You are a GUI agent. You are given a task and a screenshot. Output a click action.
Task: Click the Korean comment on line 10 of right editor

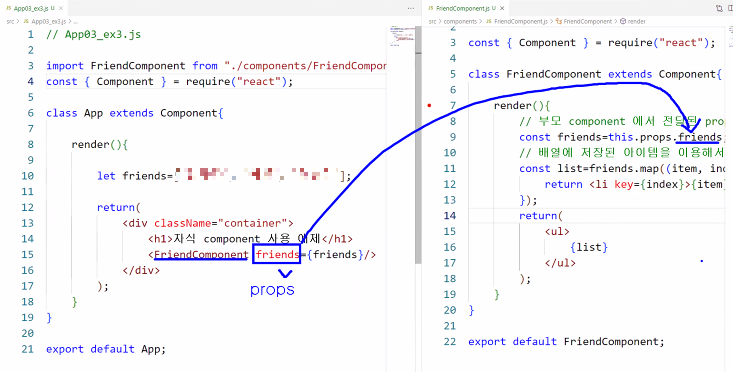pos(622,153)
